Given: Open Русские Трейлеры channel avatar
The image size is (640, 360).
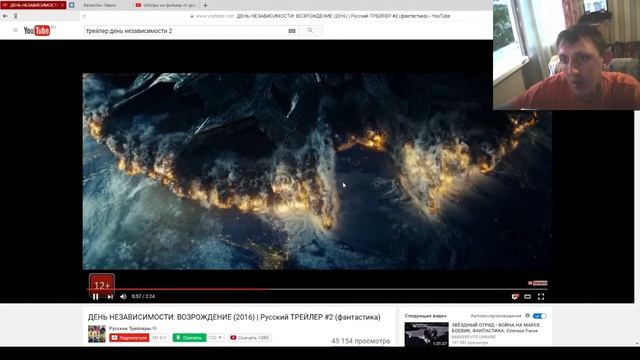Looking at the screenshot, I should (97, 334).
